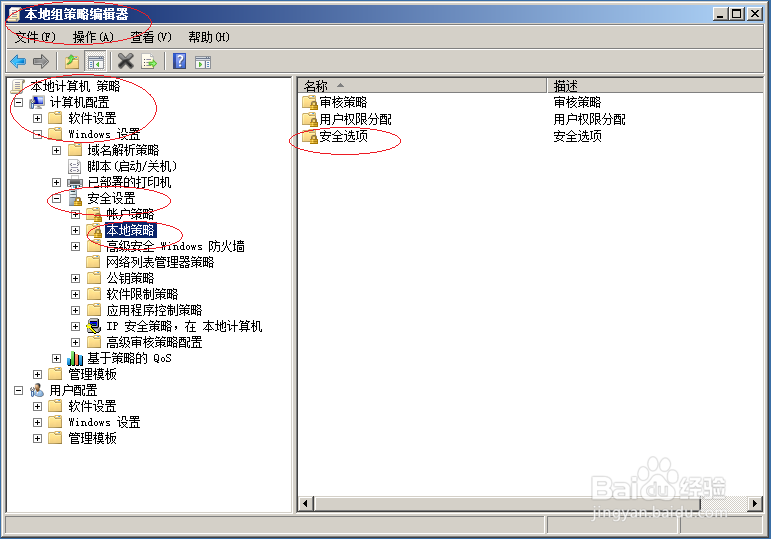Sort by the 名称 column header
The height and width of the screenshot is (539, 771).
[x=422, y=86]
